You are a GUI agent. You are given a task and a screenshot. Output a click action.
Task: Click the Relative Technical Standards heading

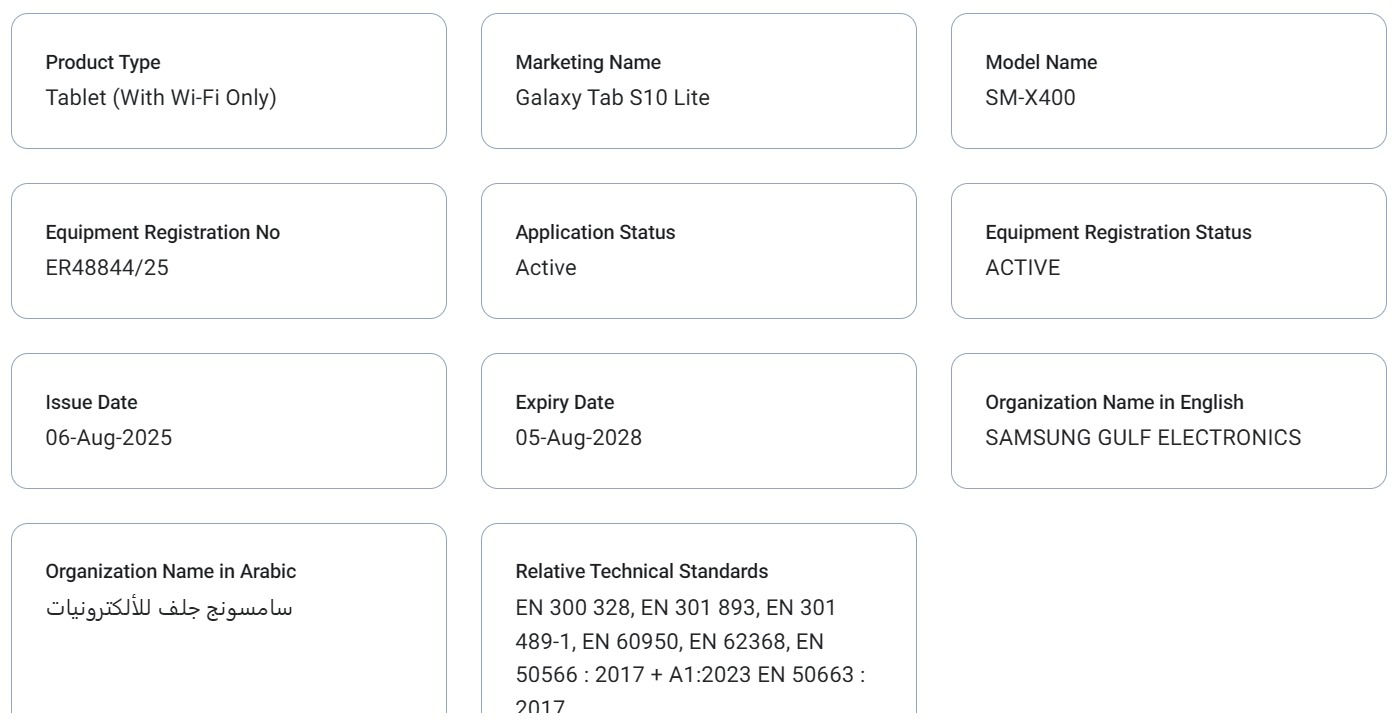click(x=642, y=572)
